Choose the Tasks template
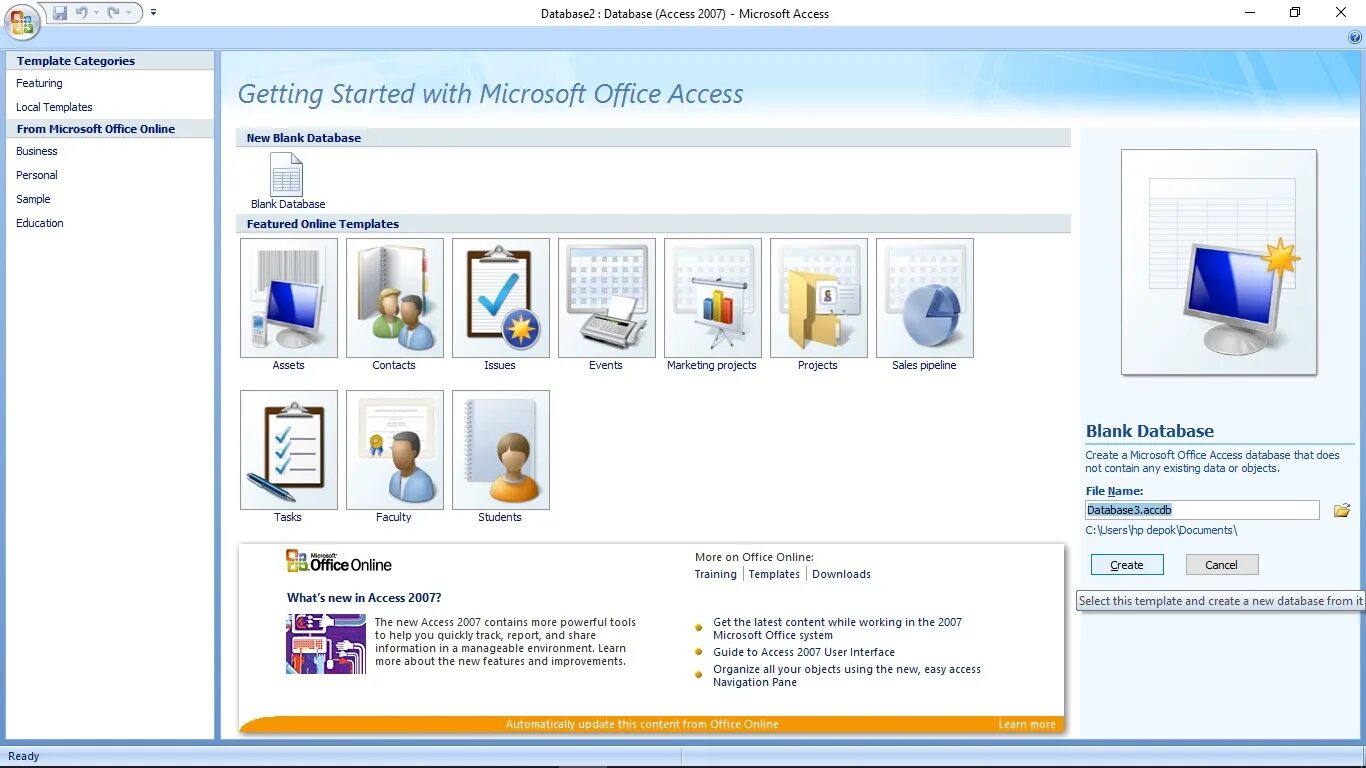Viewport: 1366px width, 768px height. pyautogui.click(x=289, y=456)
